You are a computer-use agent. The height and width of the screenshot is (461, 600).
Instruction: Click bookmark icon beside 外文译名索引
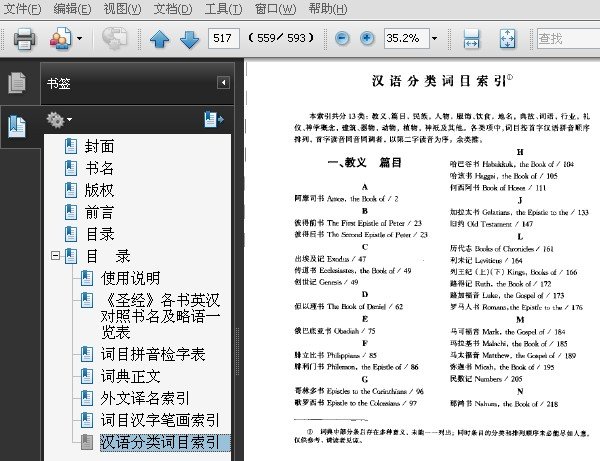tap(86, 398)
